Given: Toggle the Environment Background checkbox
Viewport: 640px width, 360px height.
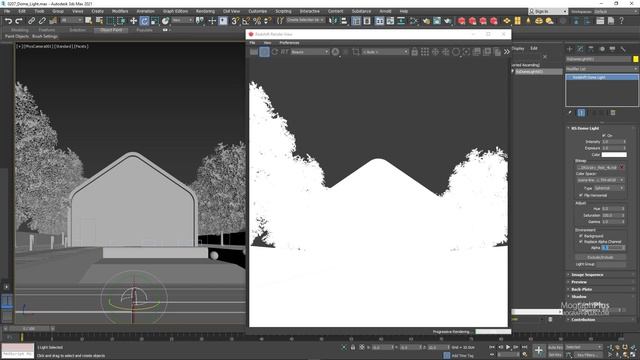Looking at the screenshot, I should 581,236.
